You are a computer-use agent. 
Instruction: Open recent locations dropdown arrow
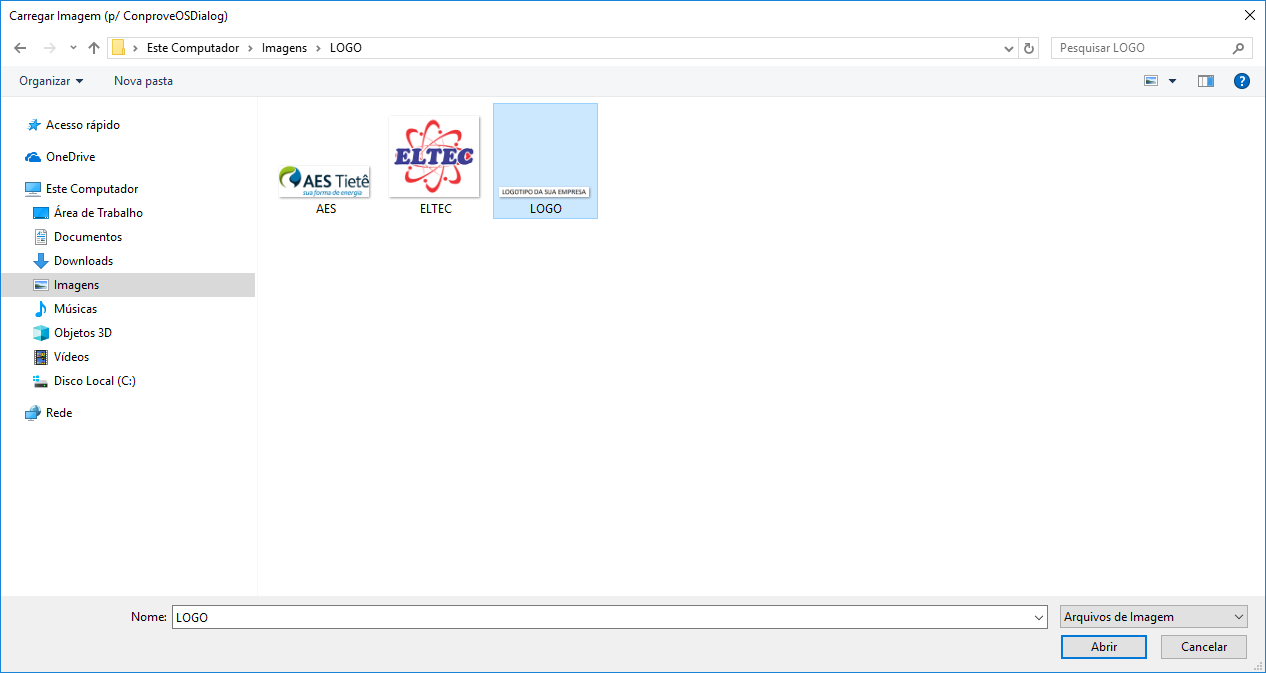73,48
